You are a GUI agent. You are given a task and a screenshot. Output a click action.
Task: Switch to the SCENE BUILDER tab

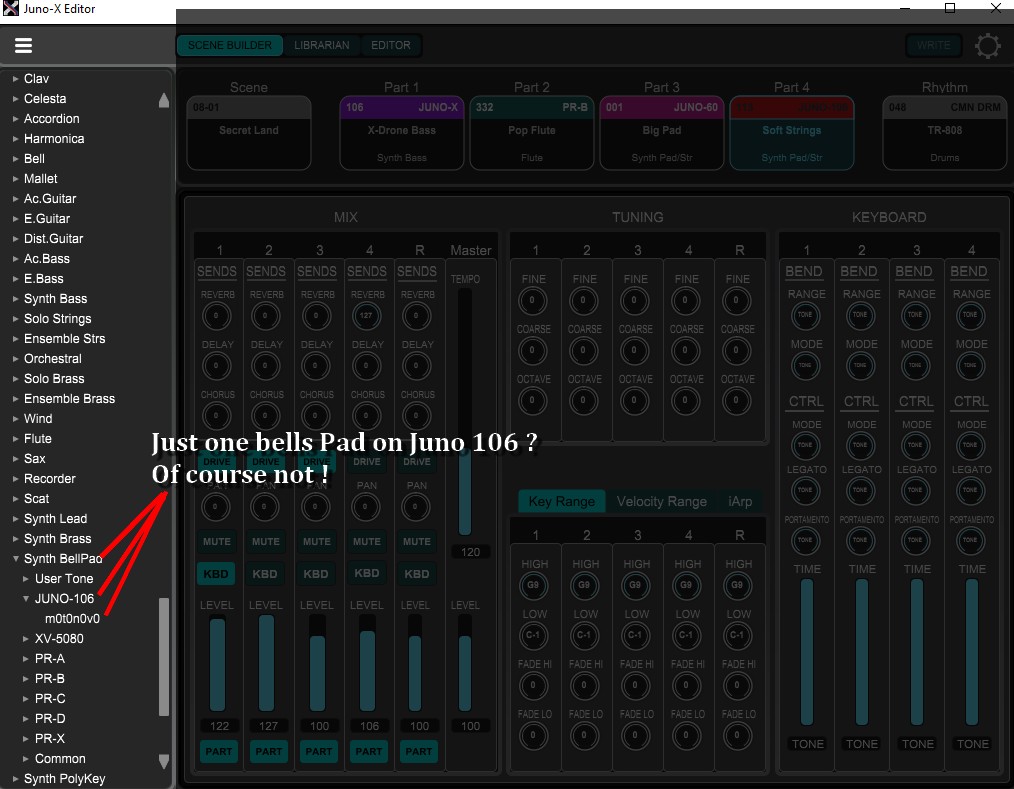[230, 45]
